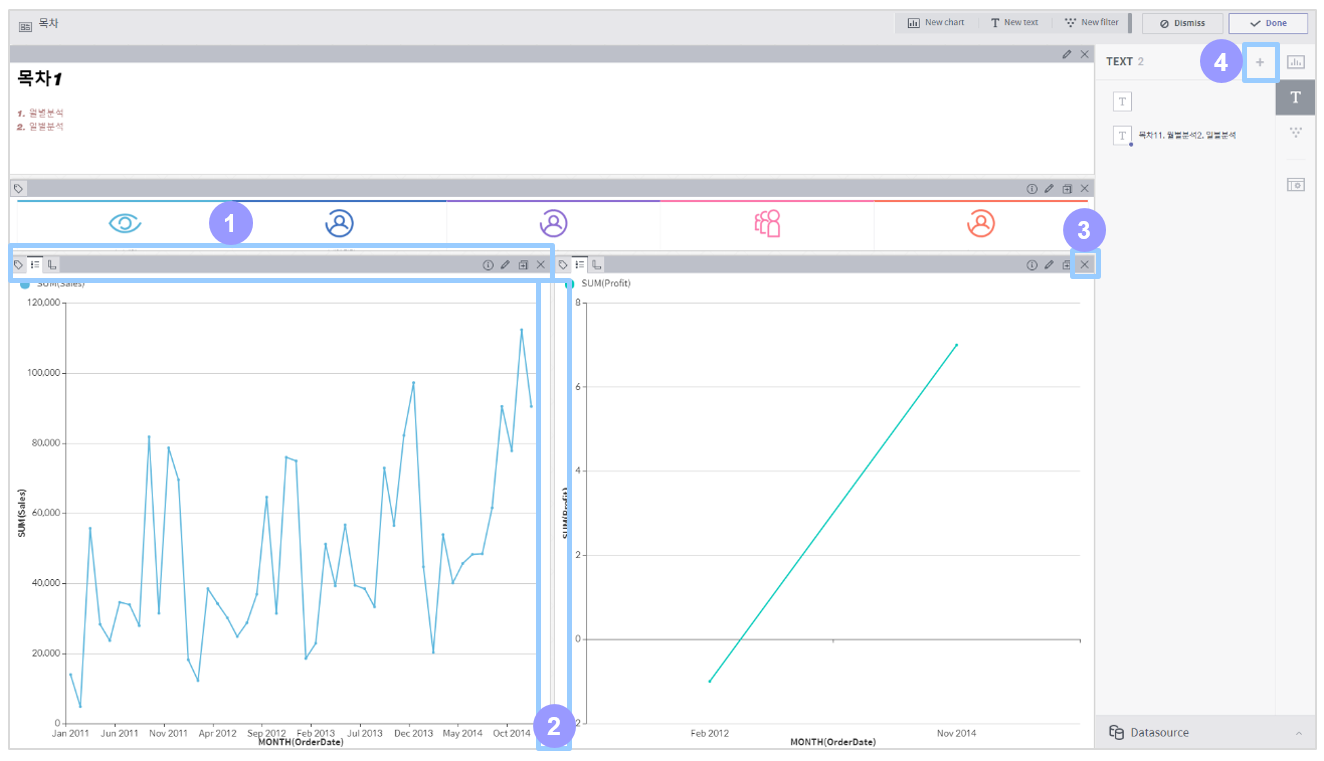Edit the SUM(Sales) chart
The height and width of the screenshot is (761, 1324).
(505, 265)
